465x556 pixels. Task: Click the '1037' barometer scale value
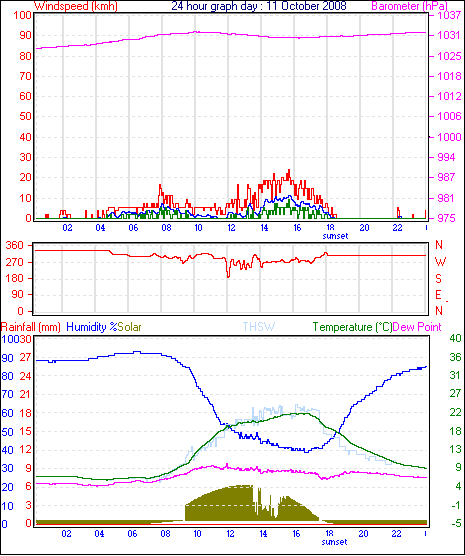(x=449, y=15)
